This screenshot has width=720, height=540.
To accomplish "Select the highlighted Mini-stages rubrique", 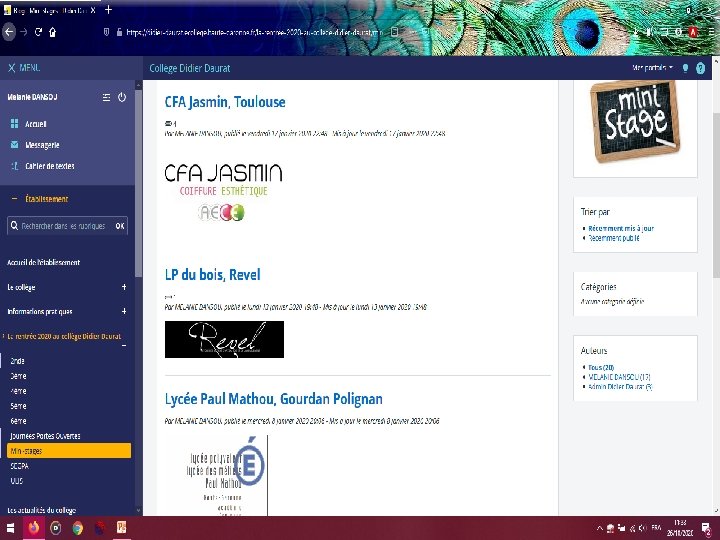I will 69,451.
